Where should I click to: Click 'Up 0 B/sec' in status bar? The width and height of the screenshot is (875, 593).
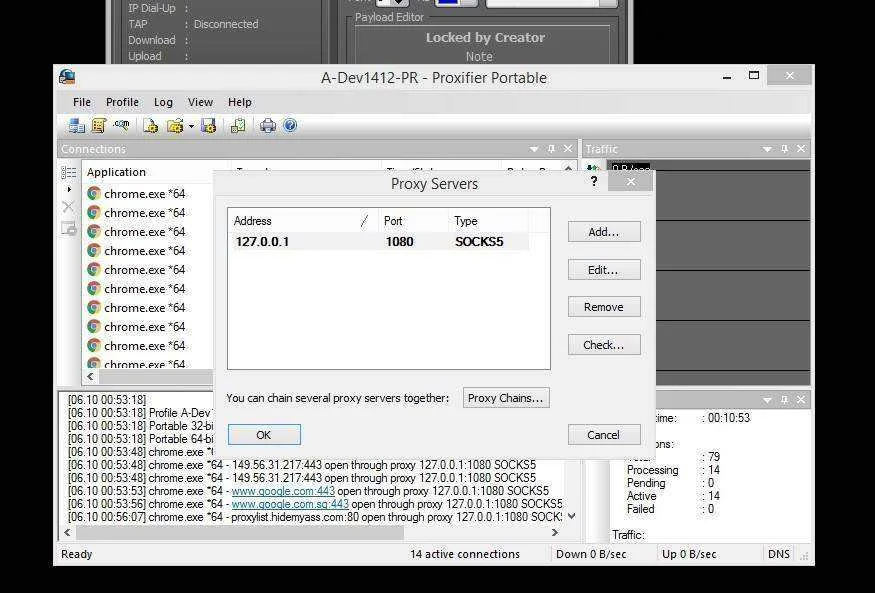point(689,554)
